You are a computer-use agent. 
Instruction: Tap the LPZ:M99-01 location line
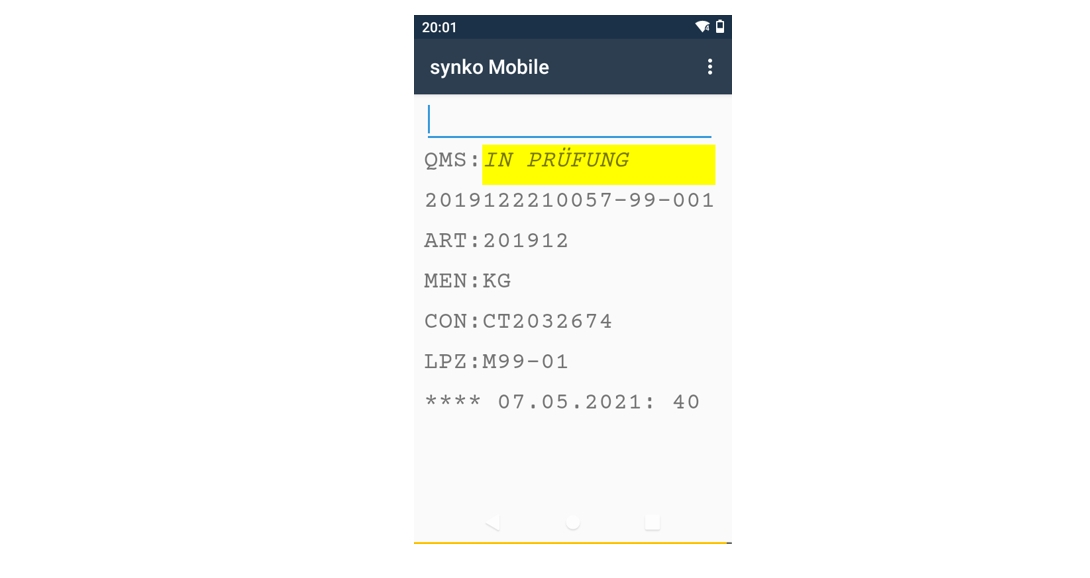click(496, 361)
